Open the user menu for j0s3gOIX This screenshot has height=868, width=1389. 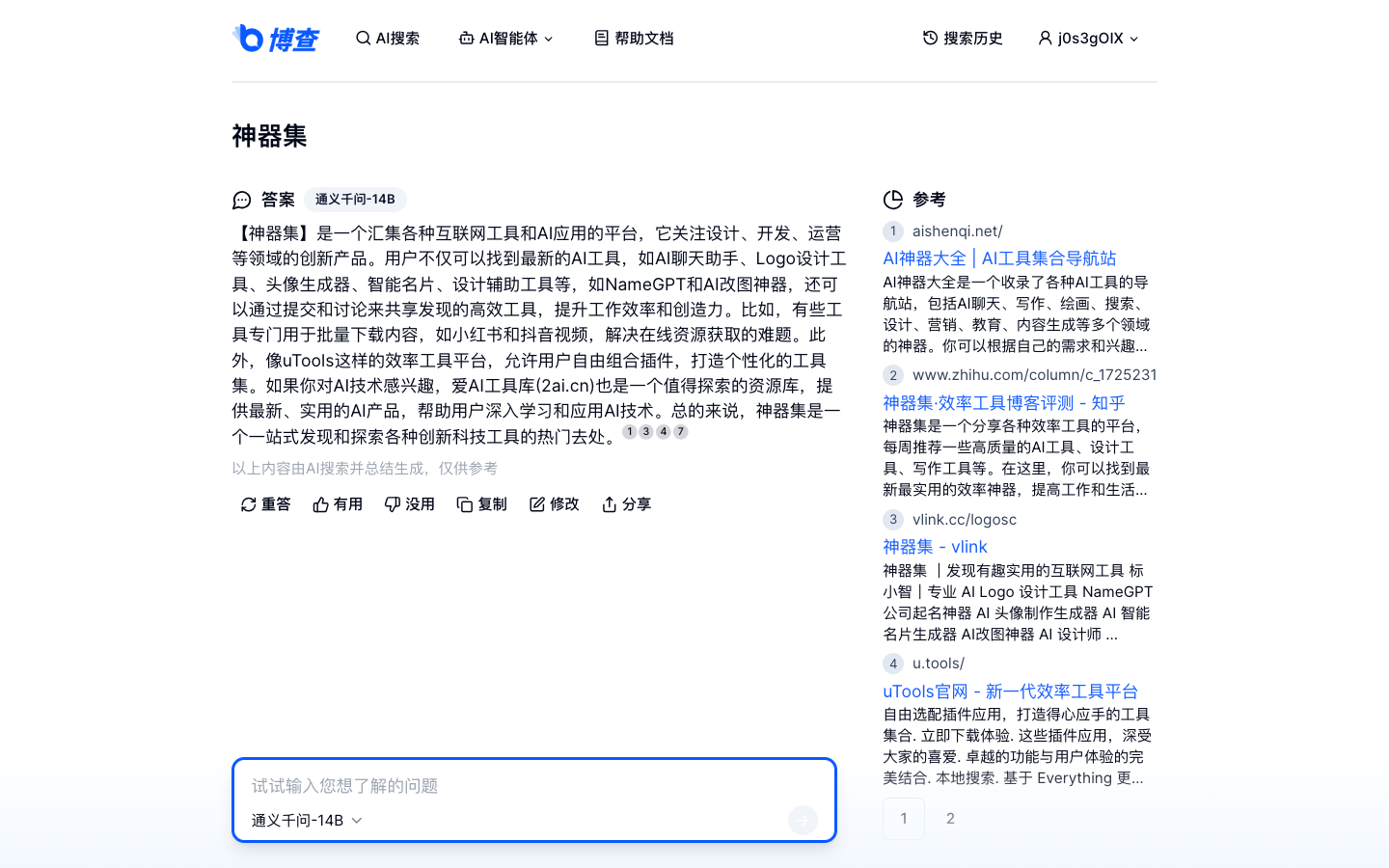pyautogui.click(x=1088, y=38)
